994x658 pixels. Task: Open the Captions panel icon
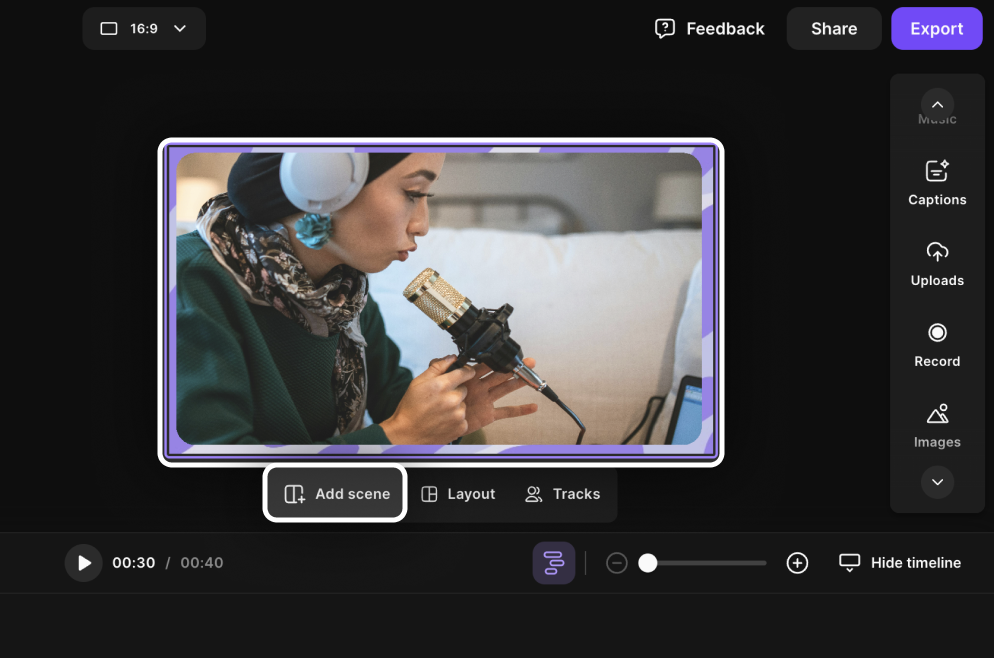937,171
